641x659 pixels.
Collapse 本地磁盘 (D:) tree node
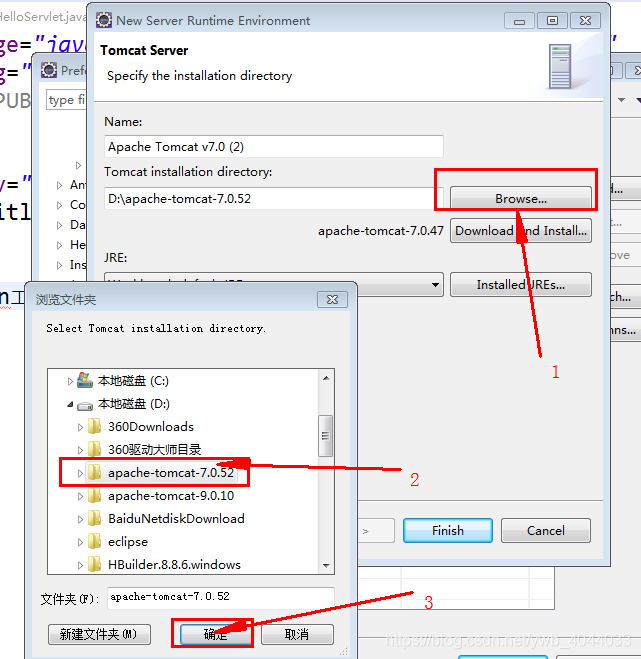70,404
